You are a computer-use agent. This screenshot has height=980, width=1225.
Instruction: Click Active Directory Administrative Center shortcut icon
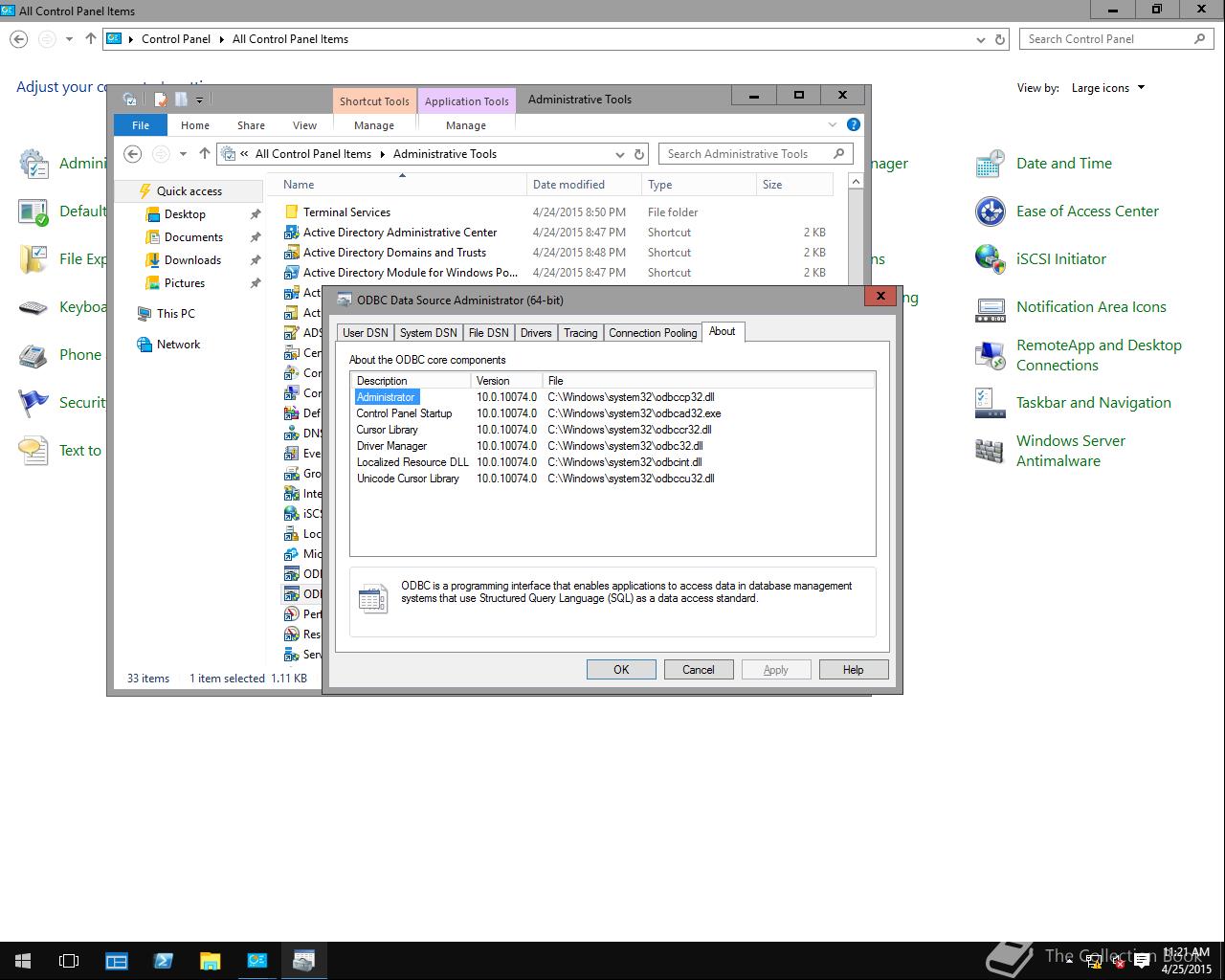click(x=292, y=233)
